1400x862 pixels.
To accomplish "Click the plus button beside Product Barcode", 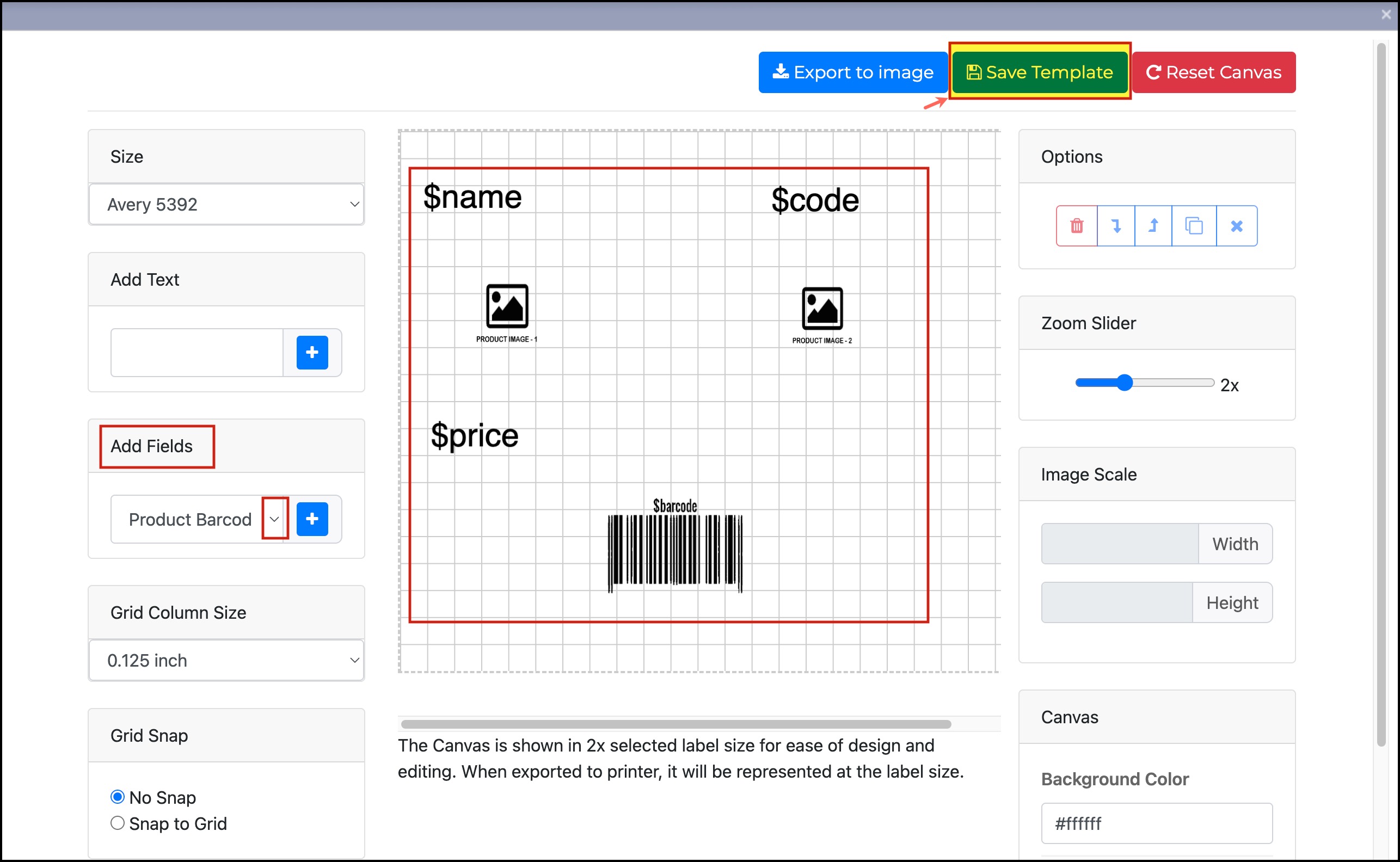I will (312, 519).
